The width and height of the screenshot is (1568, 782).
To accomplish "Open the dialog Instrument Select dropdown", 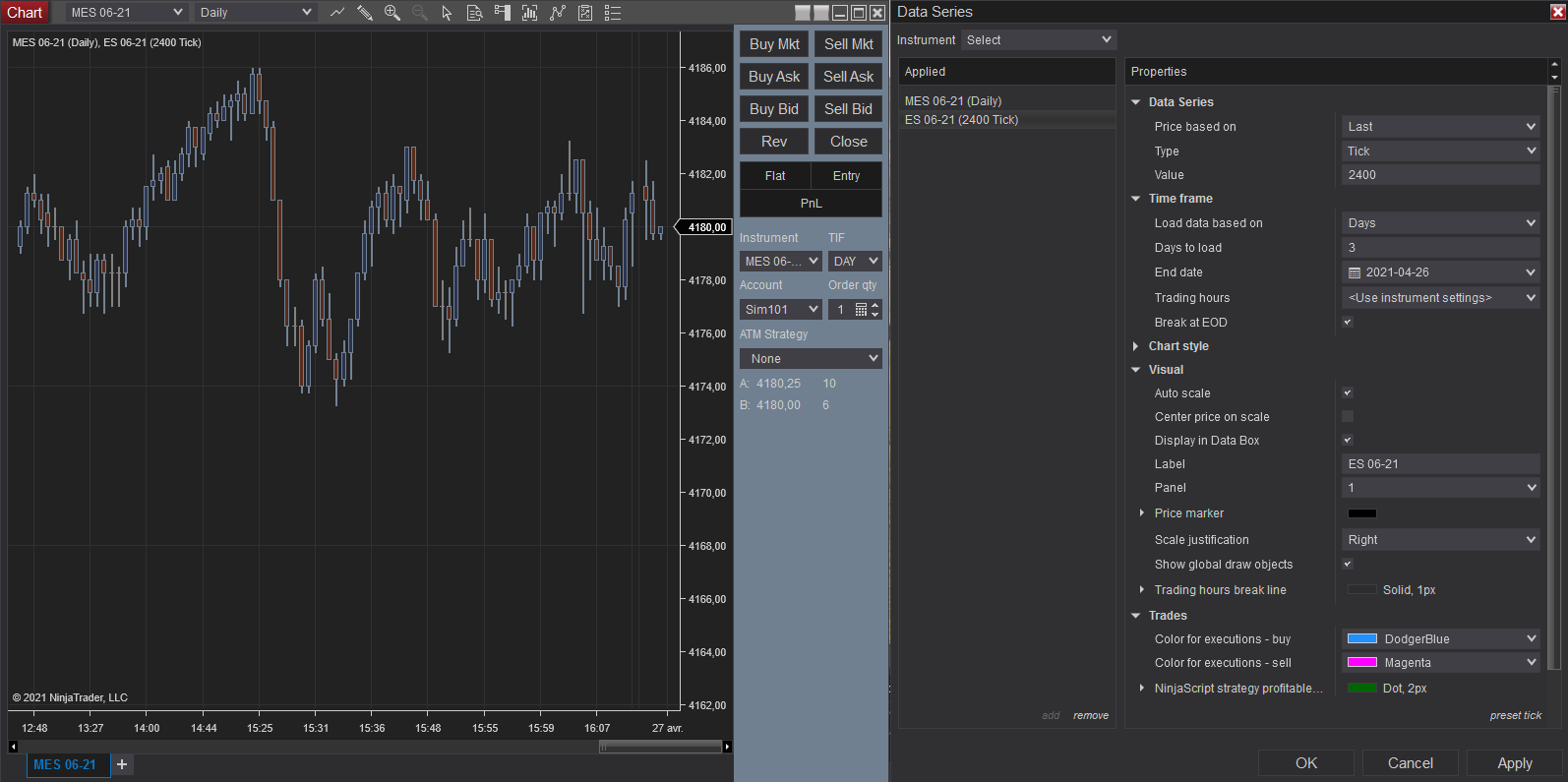I will point(1038,40).
